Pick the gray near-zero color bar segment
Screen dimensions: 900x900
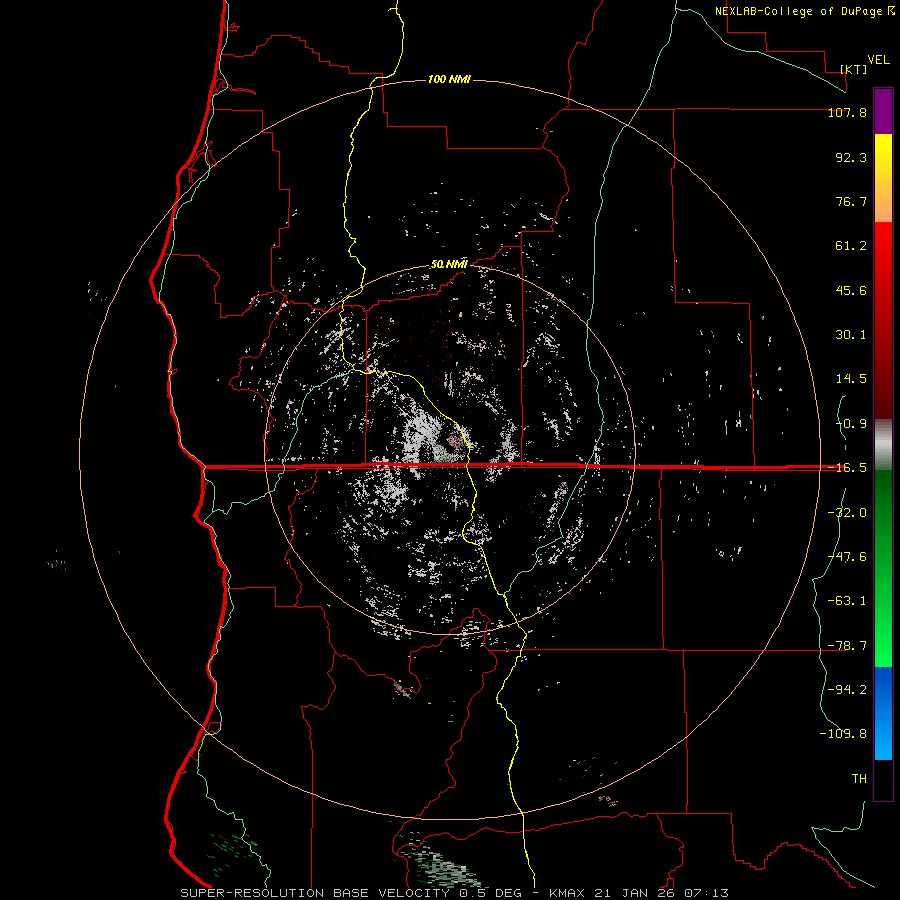click(883, 445)
